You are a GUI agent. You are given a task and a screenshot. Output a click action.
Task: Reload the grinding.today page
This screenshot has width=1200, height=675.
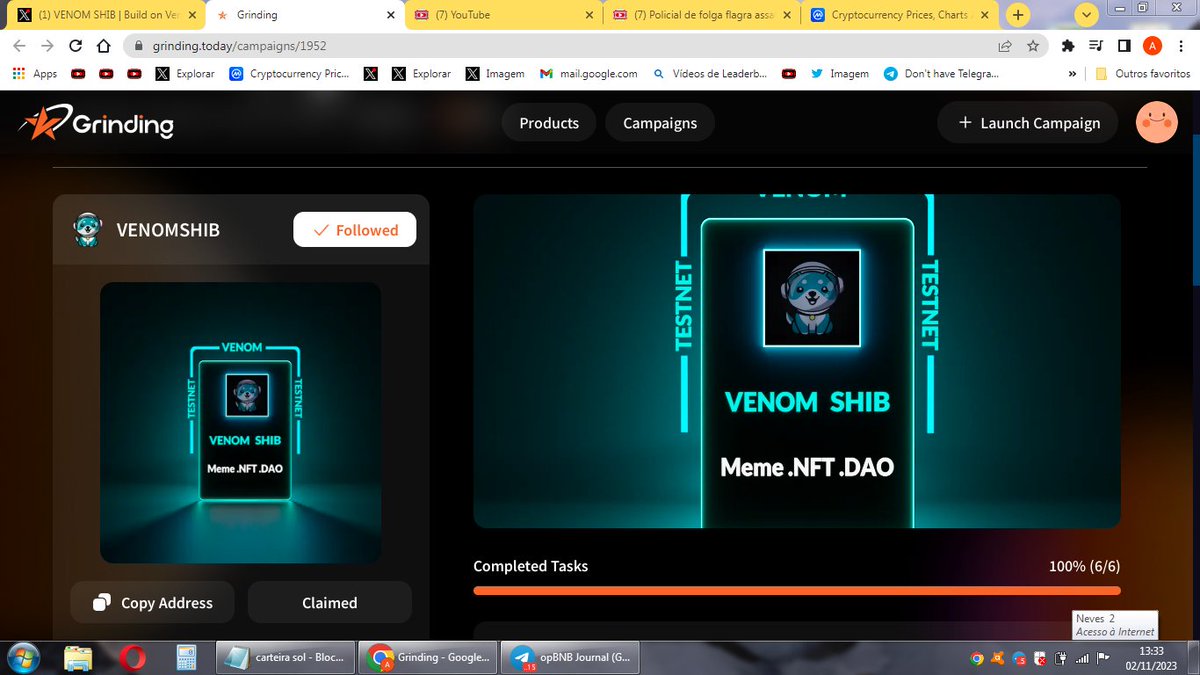click(75, 46)
